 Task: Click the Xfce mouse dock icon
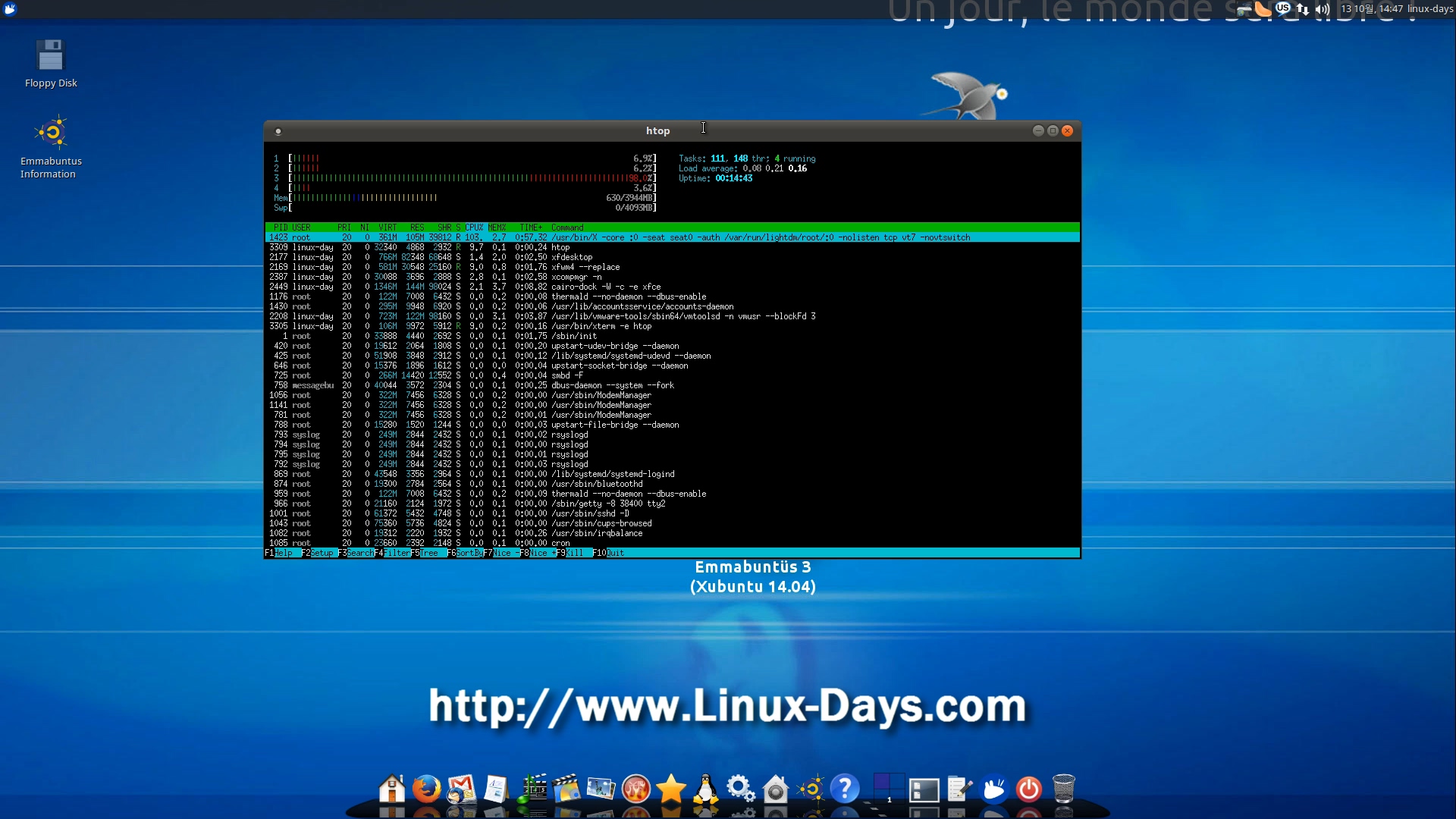tap(993, 789)
